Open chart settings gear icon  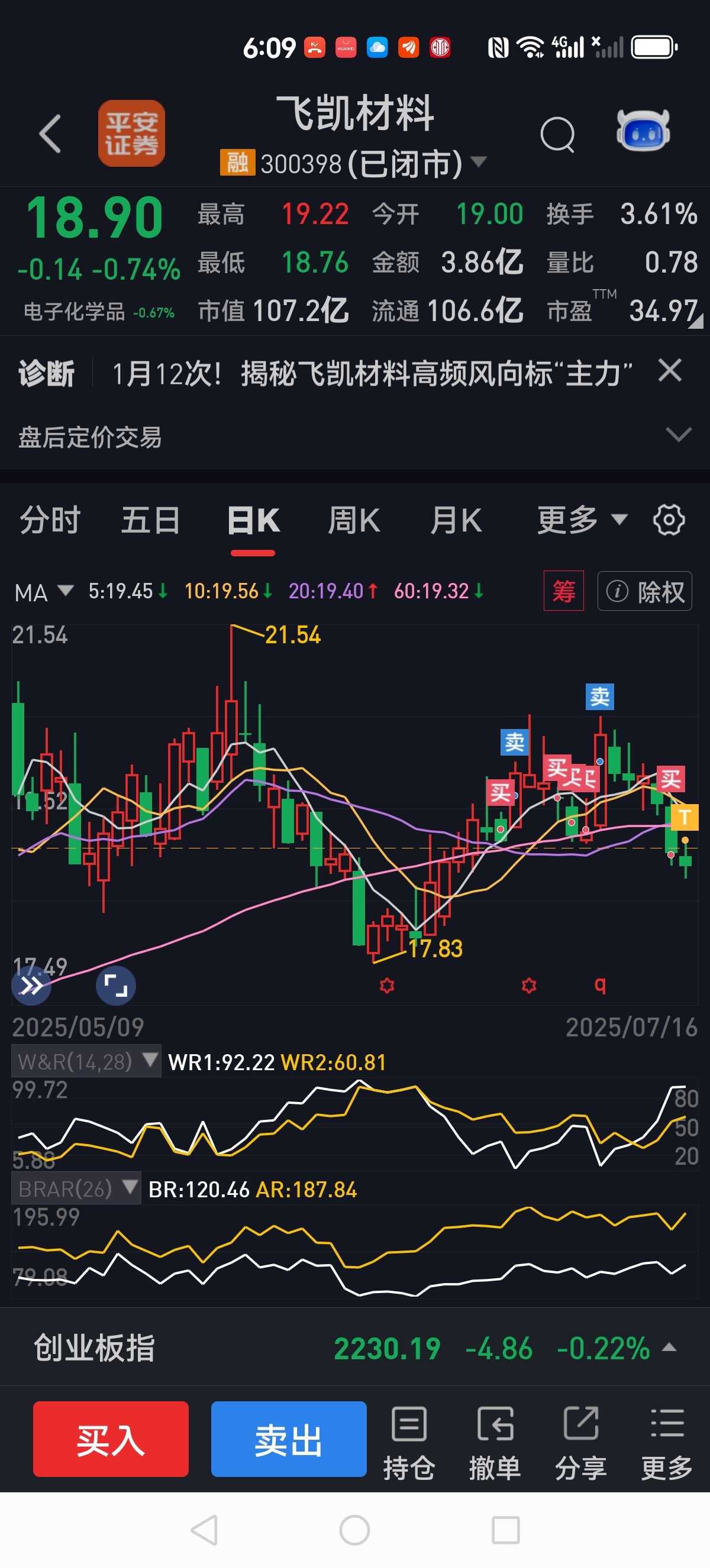pos(669,520)
